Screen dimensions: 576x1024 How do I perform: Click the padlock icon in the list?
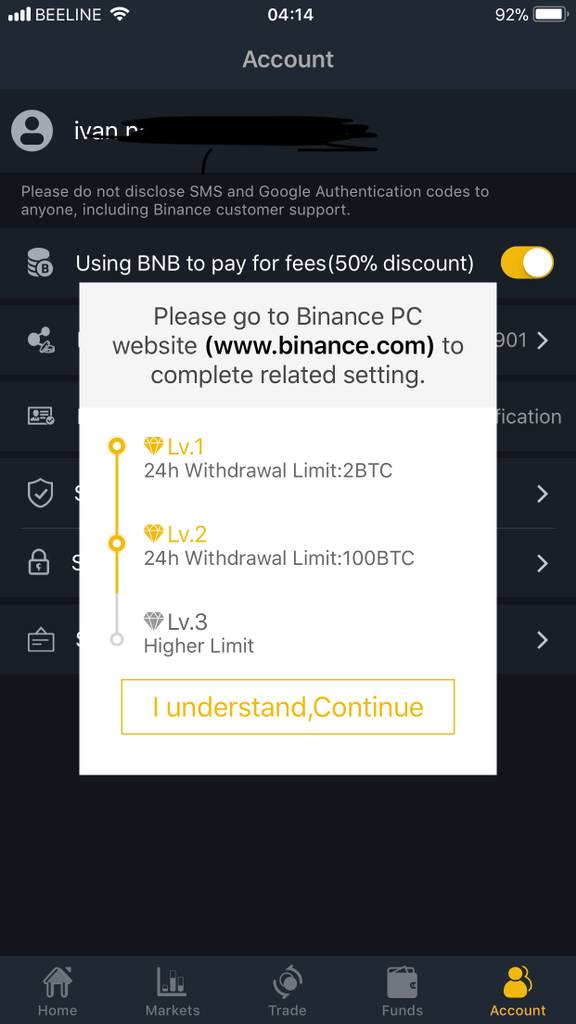(39, 563)
